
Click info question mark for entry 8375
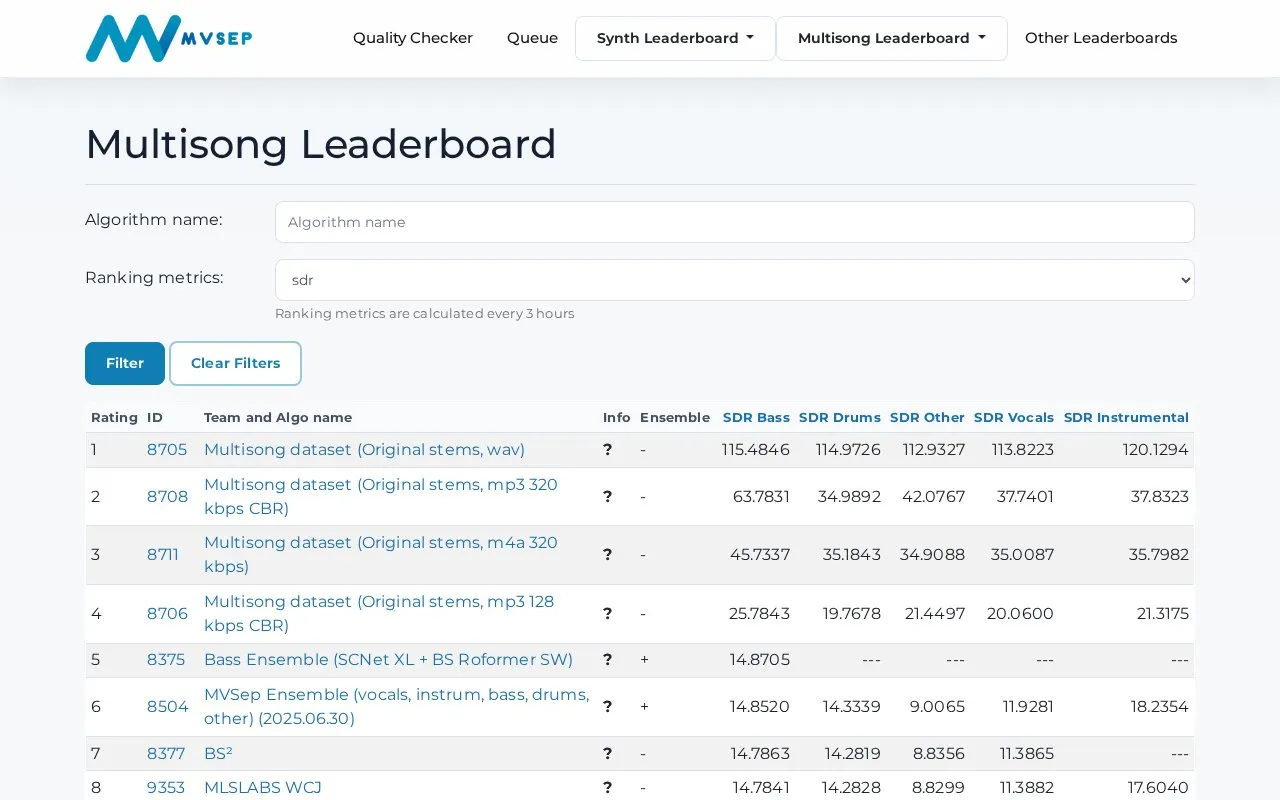pyautogui.click(x=607, y=659)
